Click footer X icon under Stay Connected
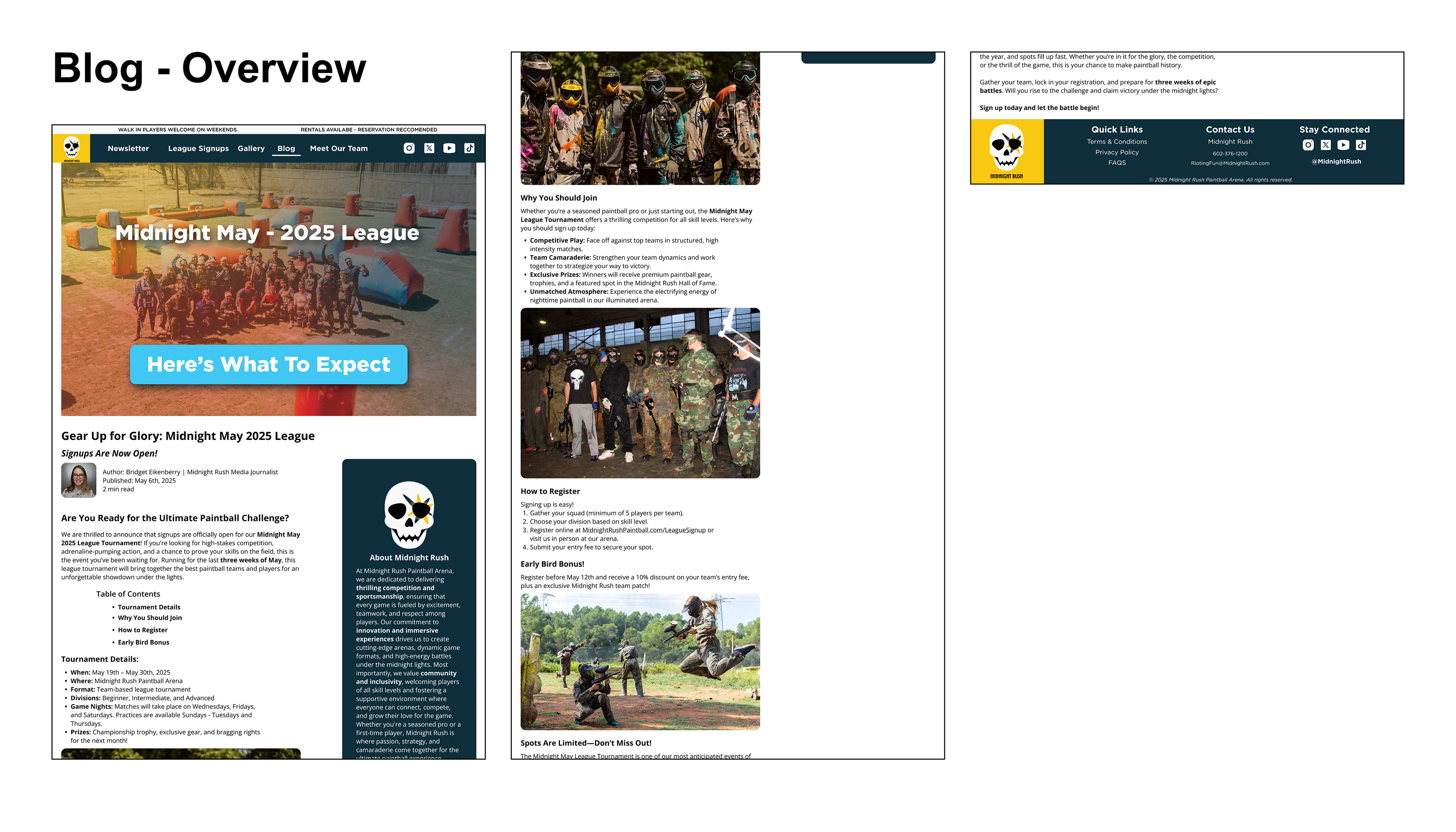The height and width of the screenshot is (832, 1456). 1325,145
